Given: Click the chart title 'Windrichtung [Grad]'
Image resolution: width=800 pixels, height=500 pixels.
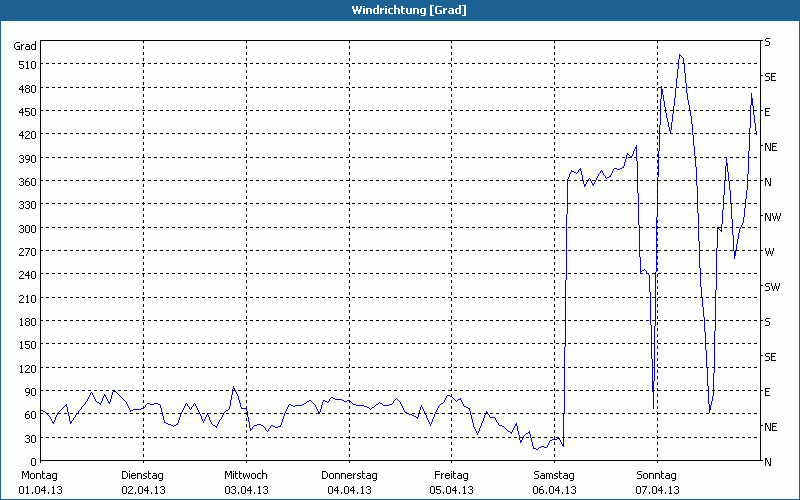Looking at the screenshot, I should [x=409, y=10].
